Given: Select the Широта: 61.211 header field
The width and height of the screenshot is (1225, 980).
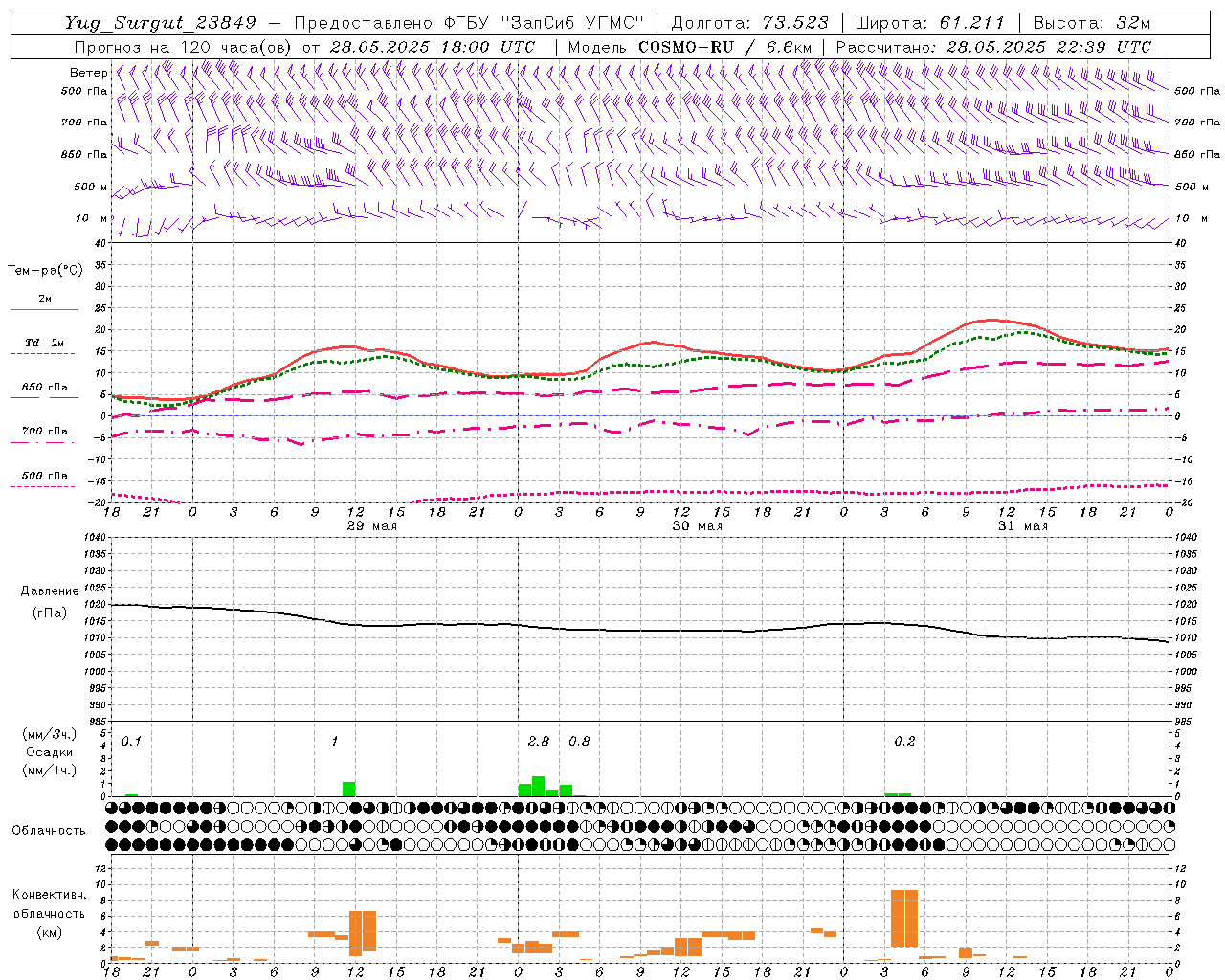Looking at the screenshot, I should point(929,24).
